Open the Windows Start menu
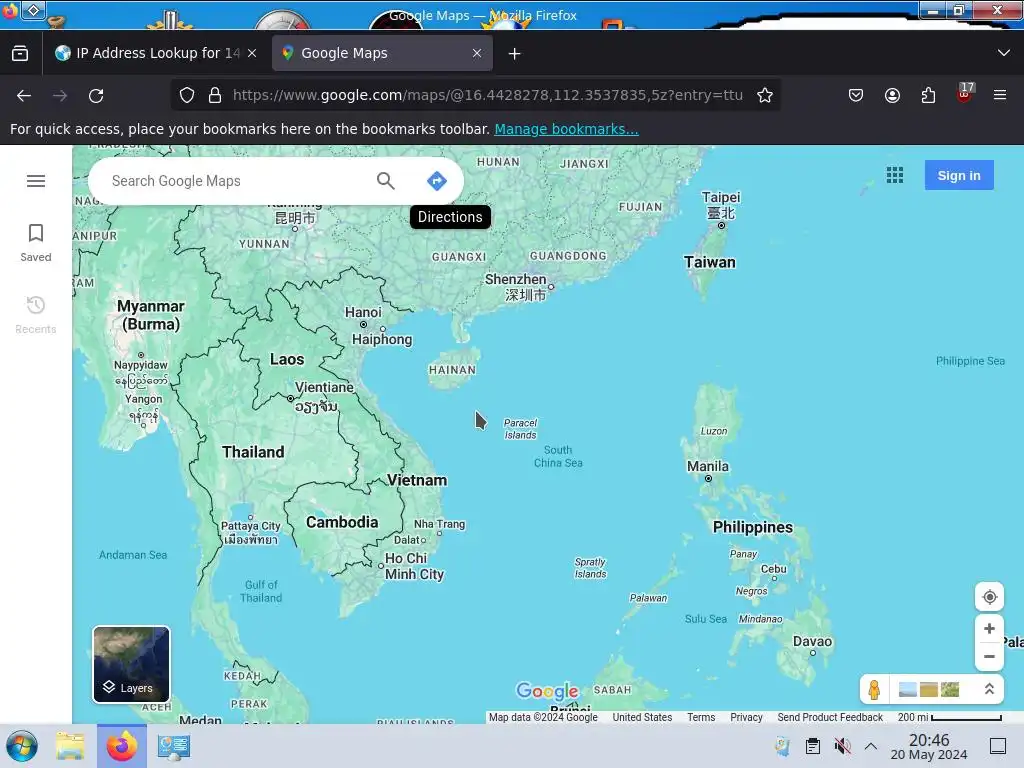The image size is (1024, 768). coord(22,746)
